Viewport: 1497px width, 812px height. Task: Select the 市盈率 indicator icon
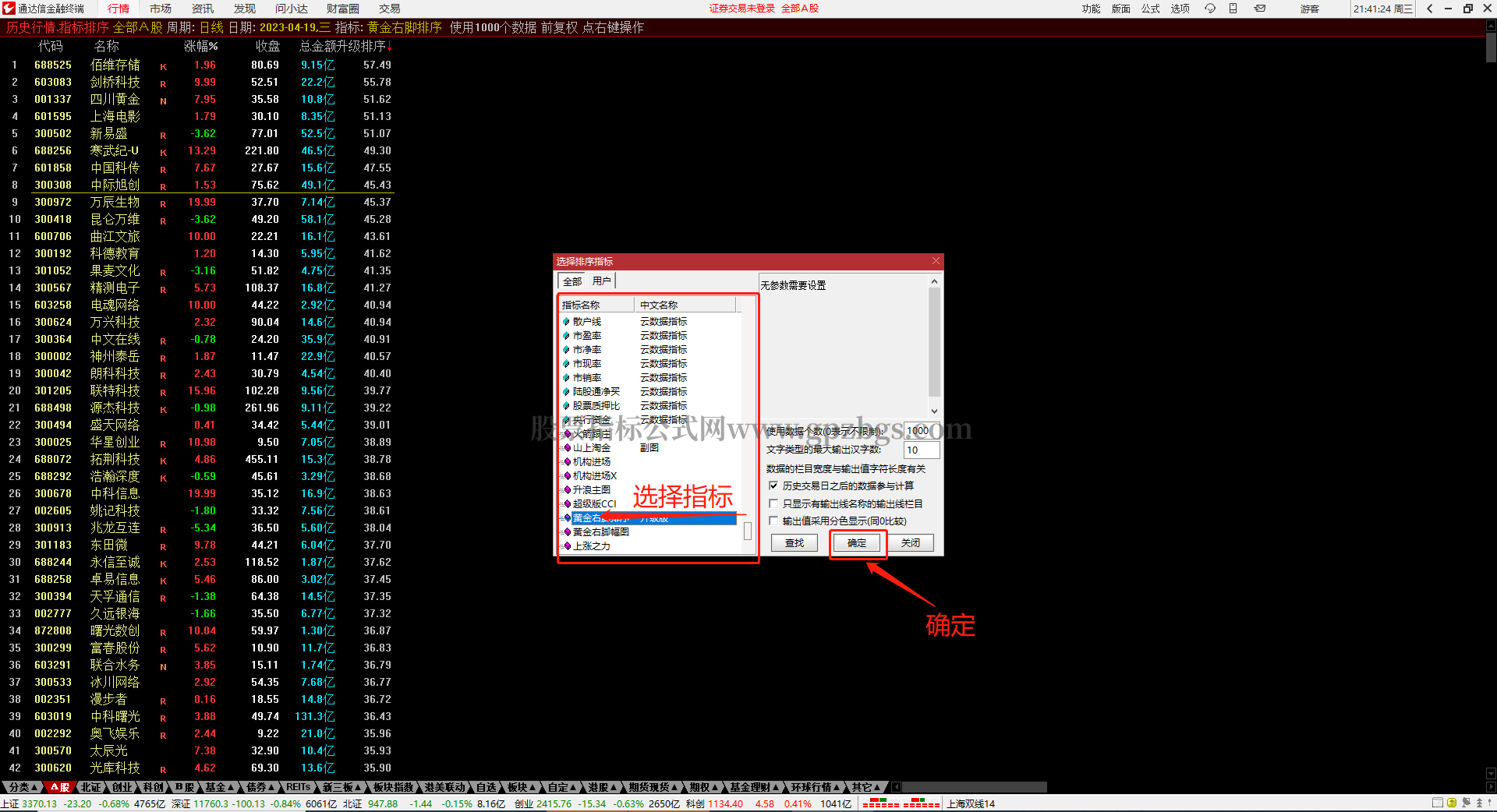click(567, 336)
